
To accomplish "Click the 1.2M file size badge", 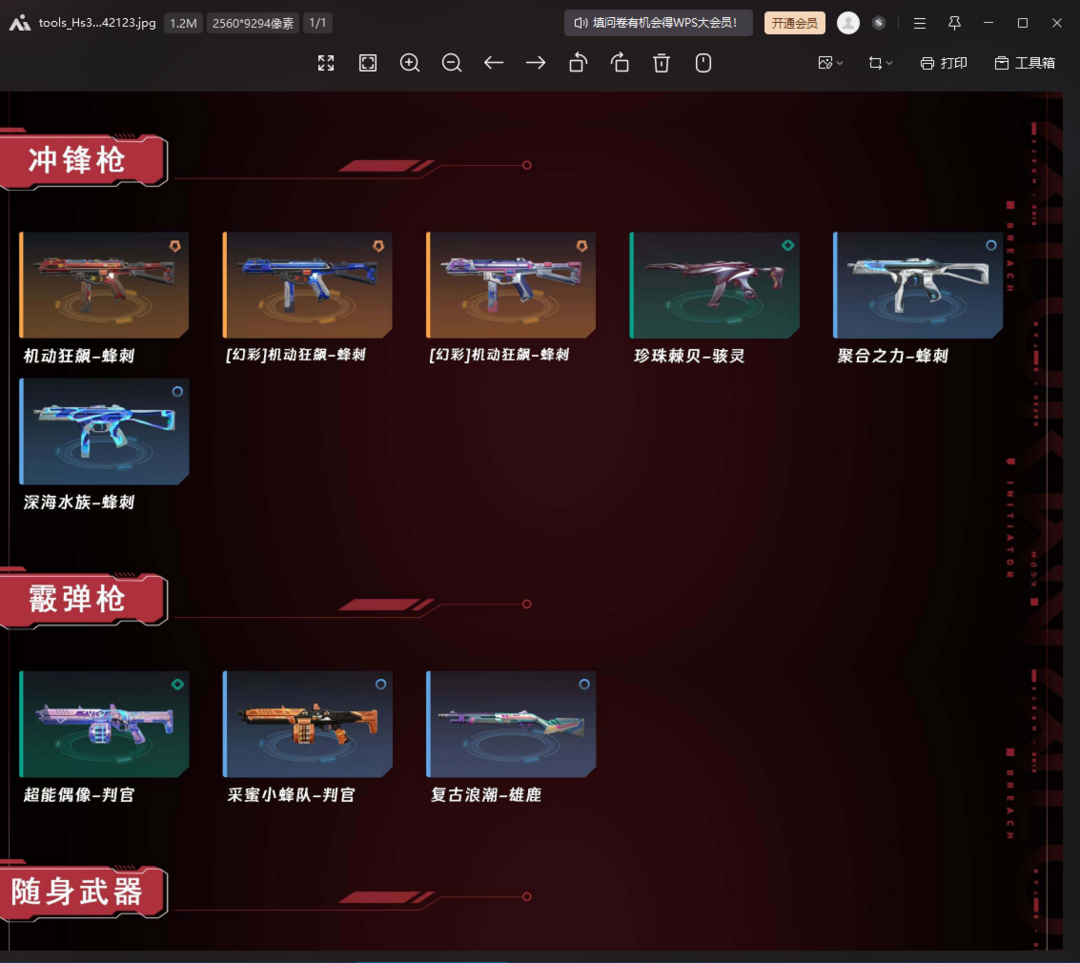I will pos(183,23).
